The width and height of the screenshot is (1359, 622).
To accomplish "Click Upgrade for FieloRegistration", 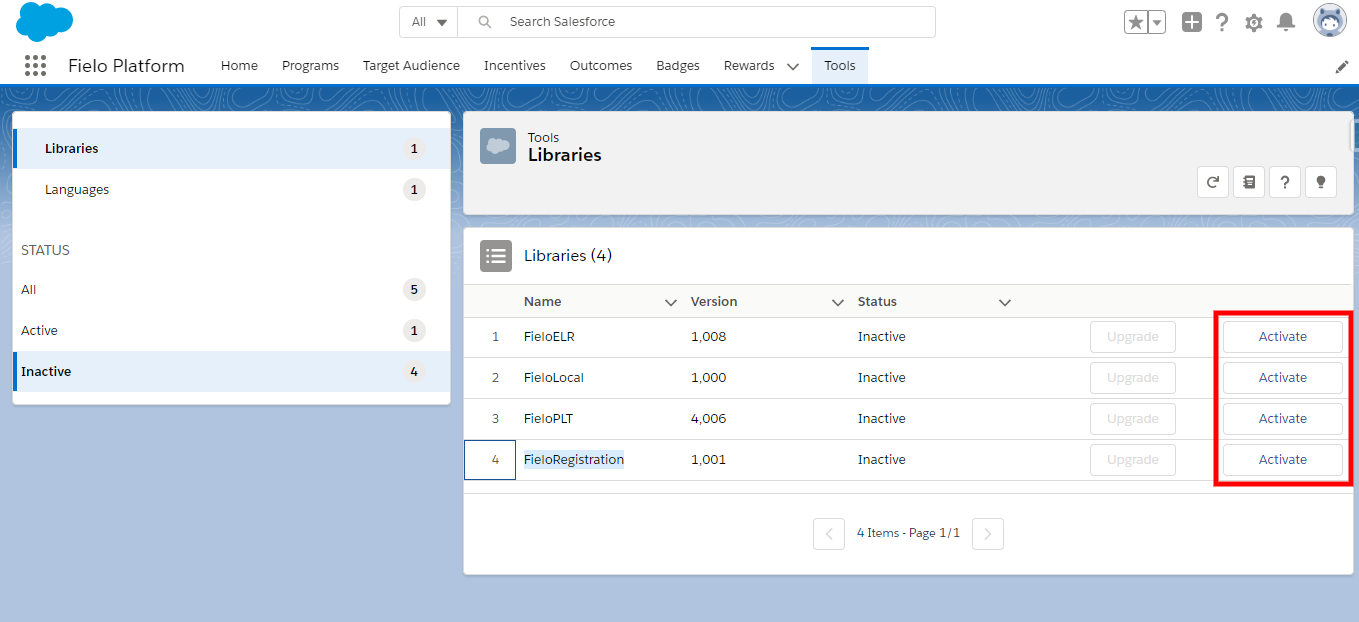I will pos(1132,460).
